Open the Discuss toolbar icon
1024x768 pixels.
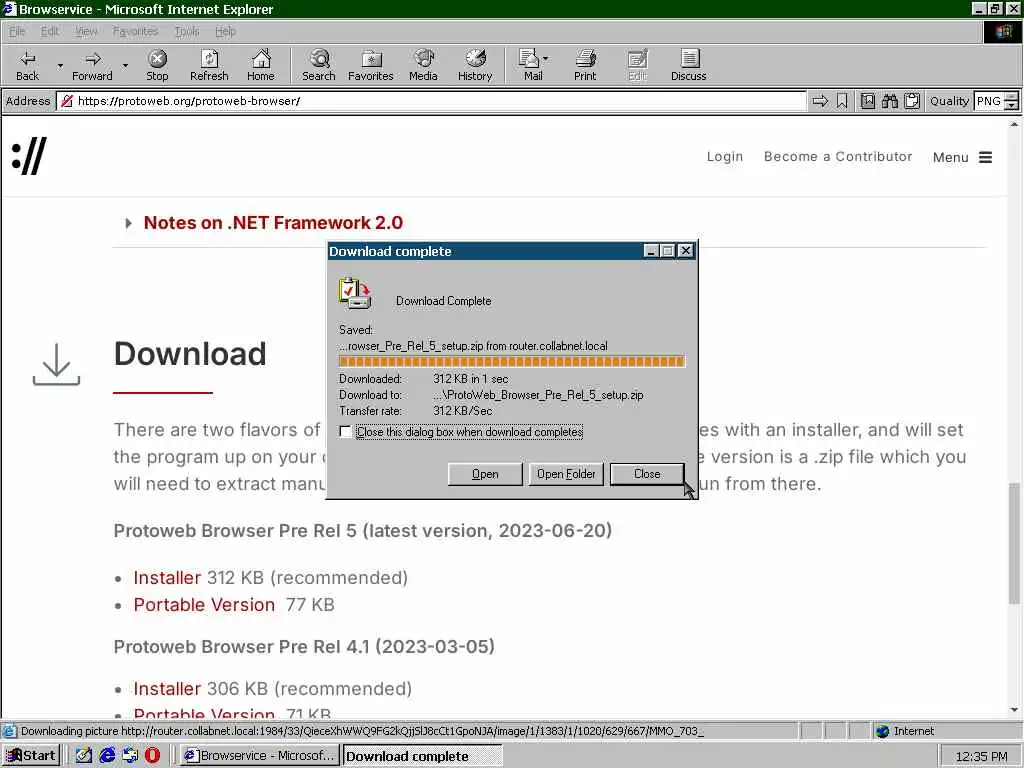[x=688, y=65]
